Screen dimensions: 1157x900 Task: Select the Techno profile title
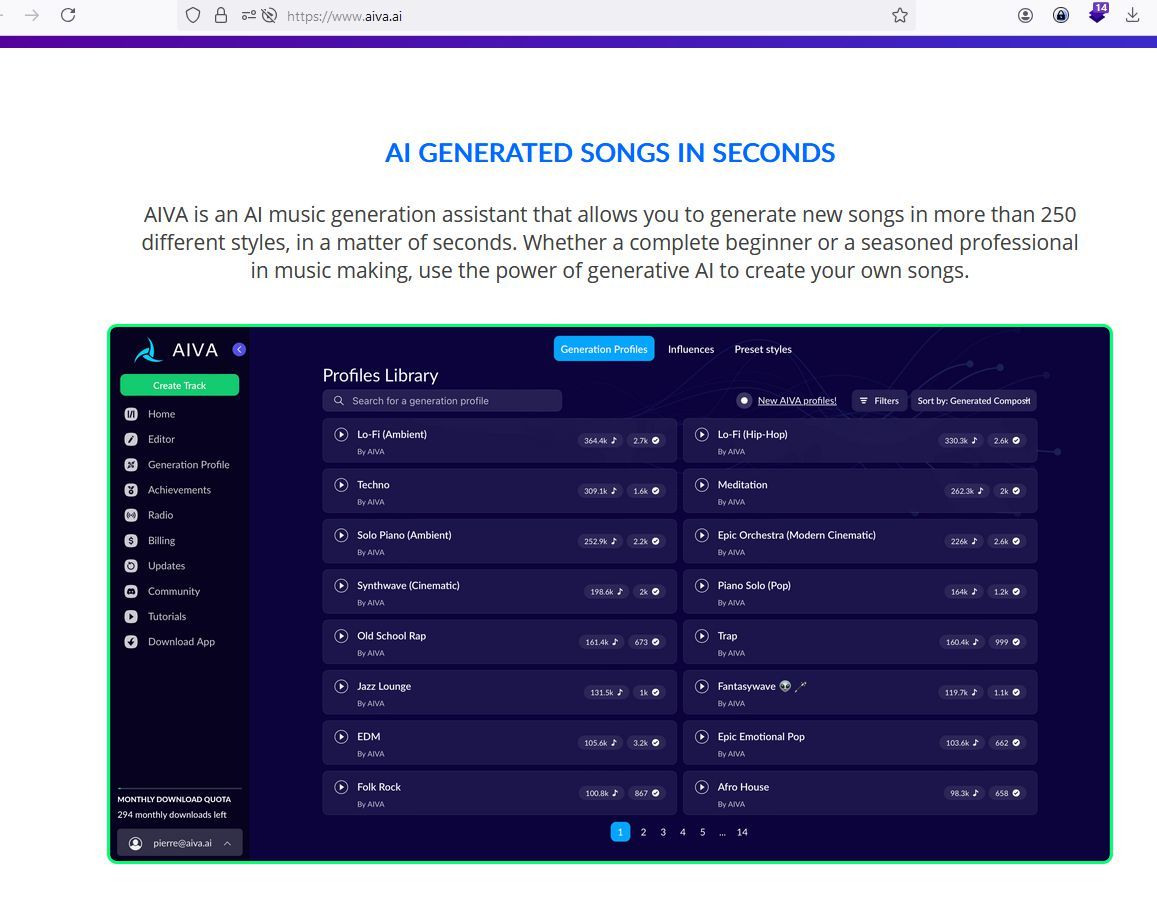pos(373,485)
